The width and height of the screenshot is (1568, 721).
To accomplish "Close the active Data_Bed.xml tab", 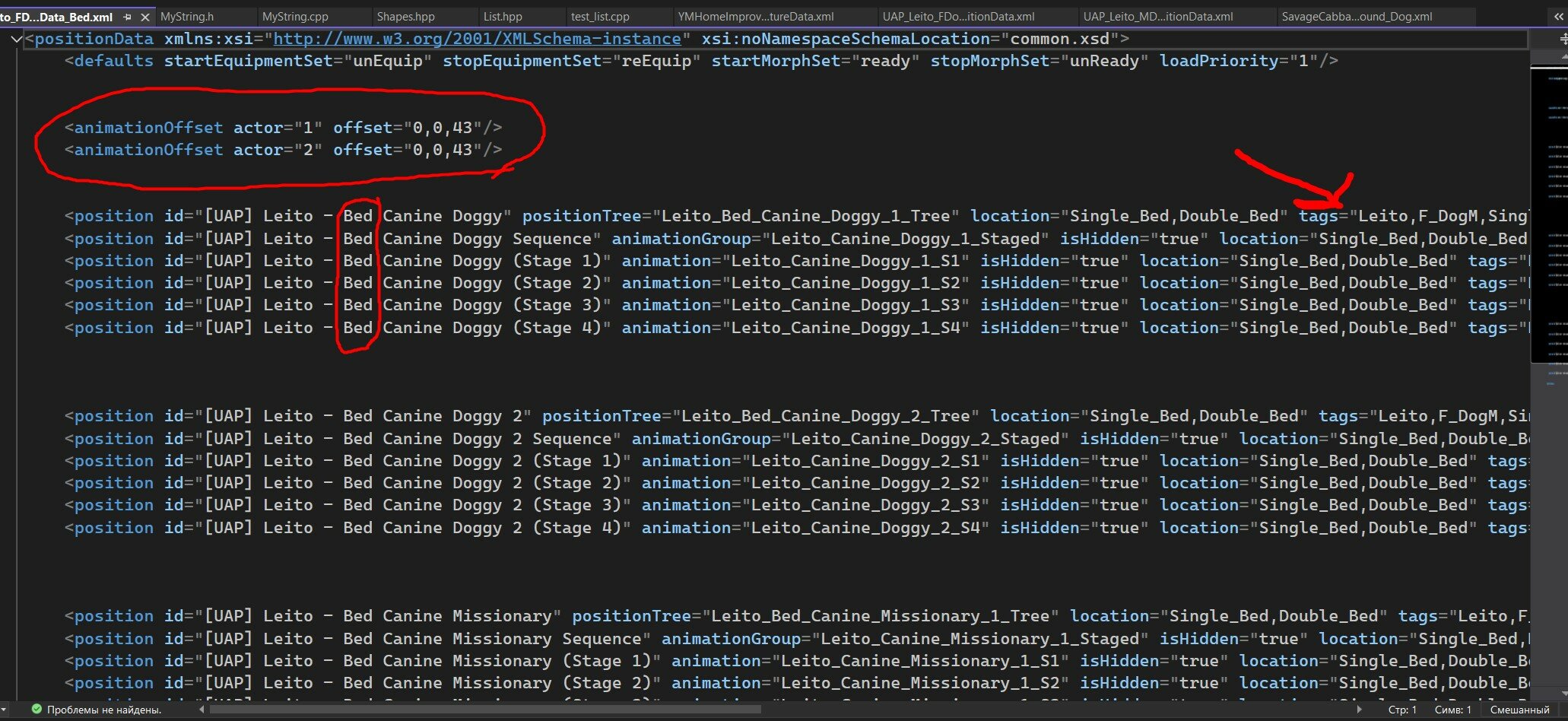I will point(144,17).
